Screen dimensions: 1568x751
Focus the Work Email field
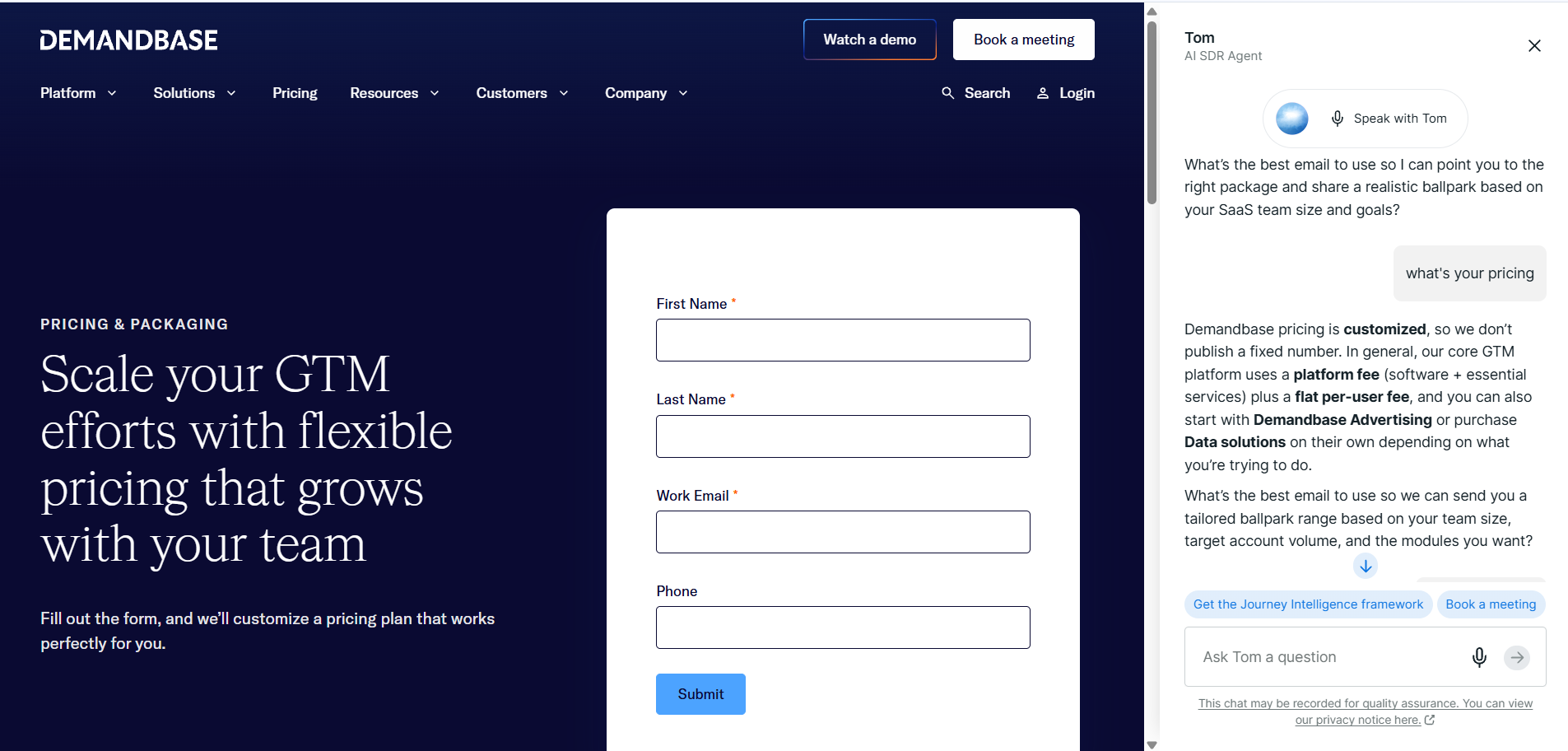843,532
